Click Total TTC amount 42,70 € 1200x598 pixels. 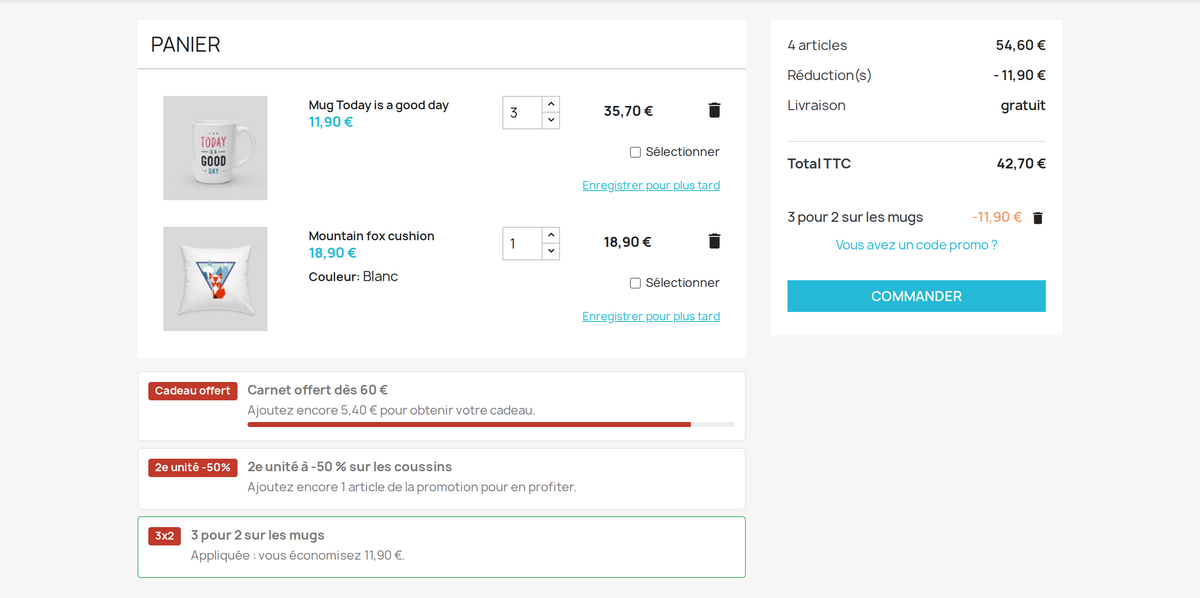pyautogui.click(x=1021, y=164)
